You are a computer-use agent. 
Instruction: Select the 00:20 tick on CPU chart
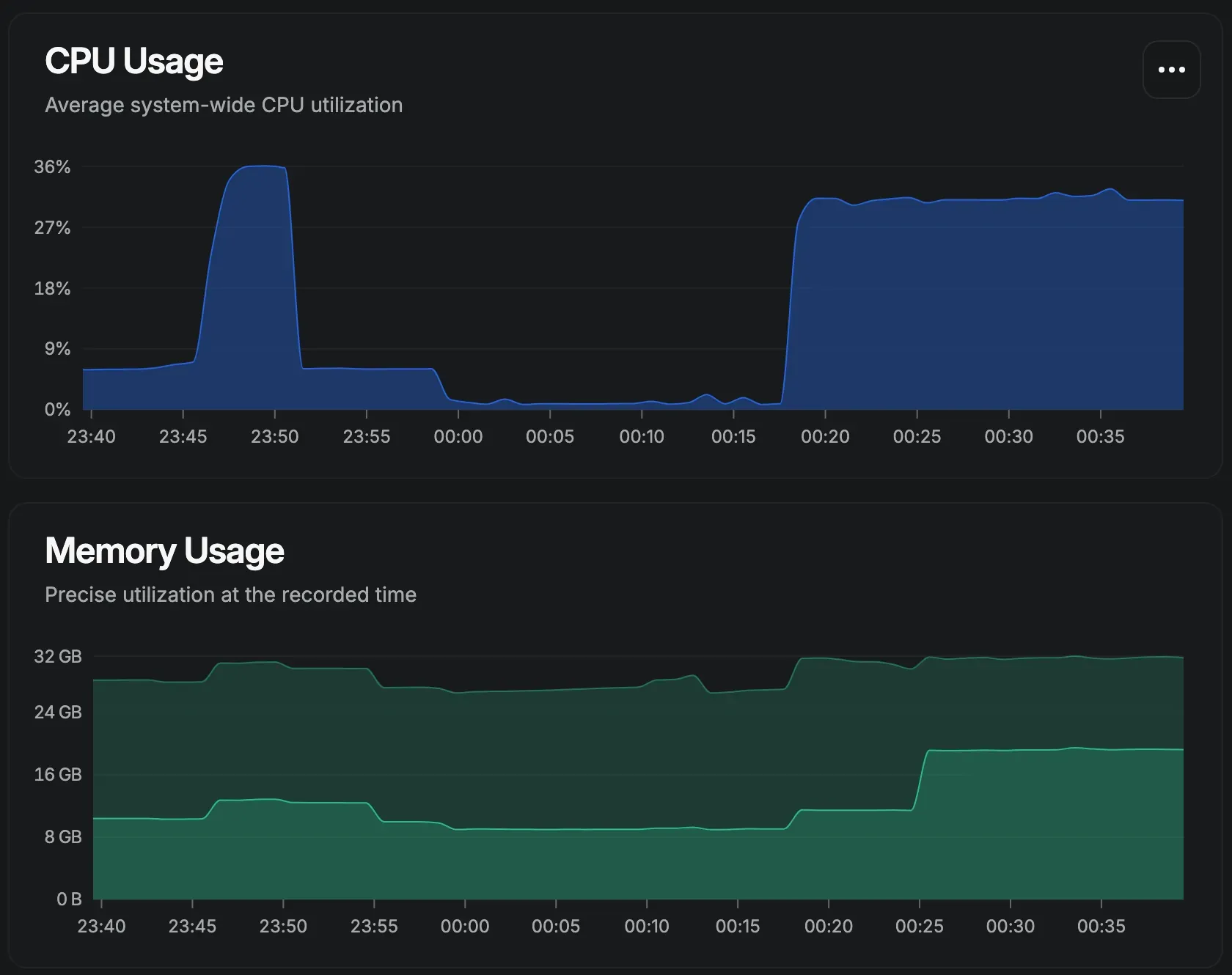825,437
